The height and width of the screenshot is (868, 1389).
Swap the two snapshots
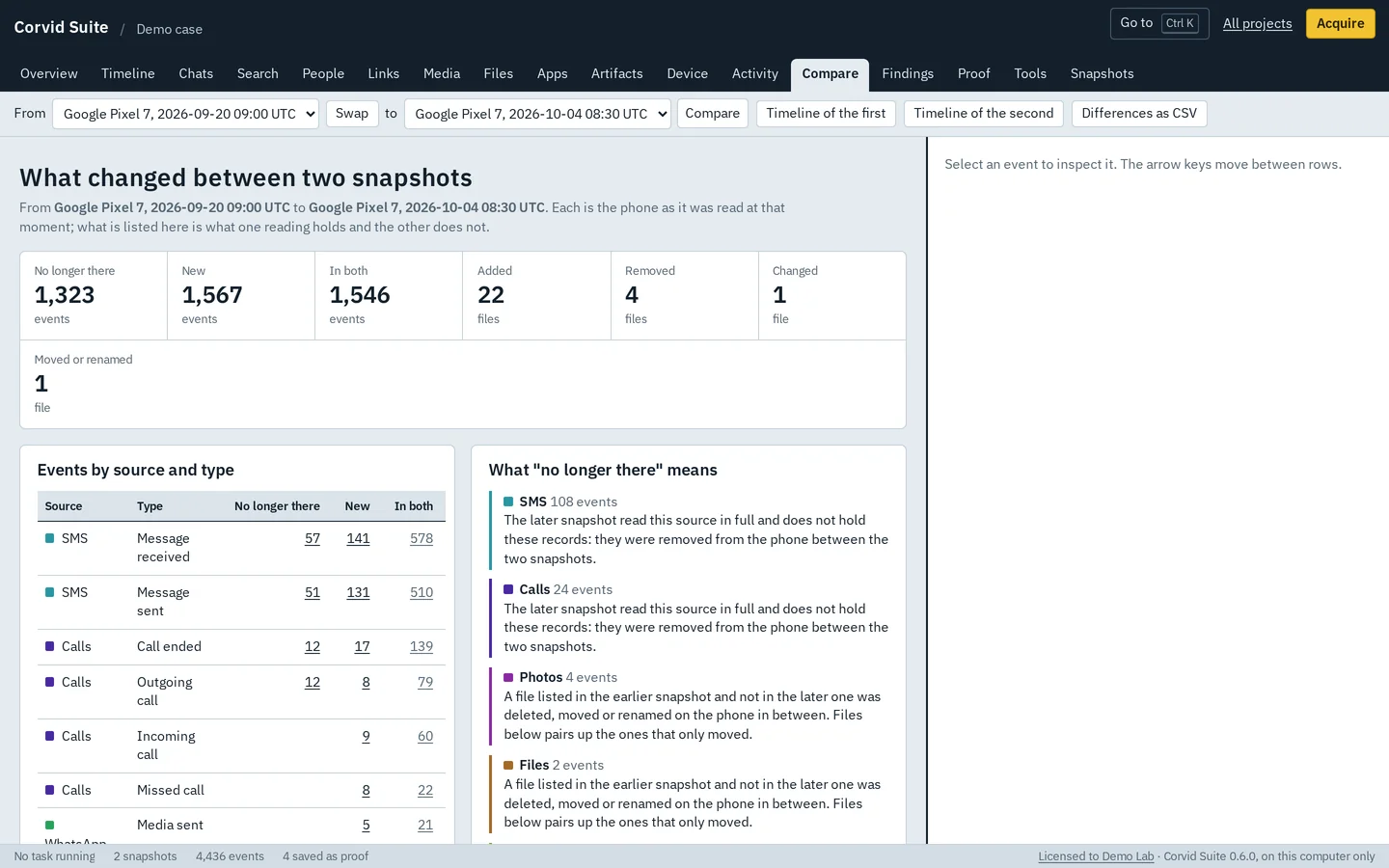click(352, 114)
